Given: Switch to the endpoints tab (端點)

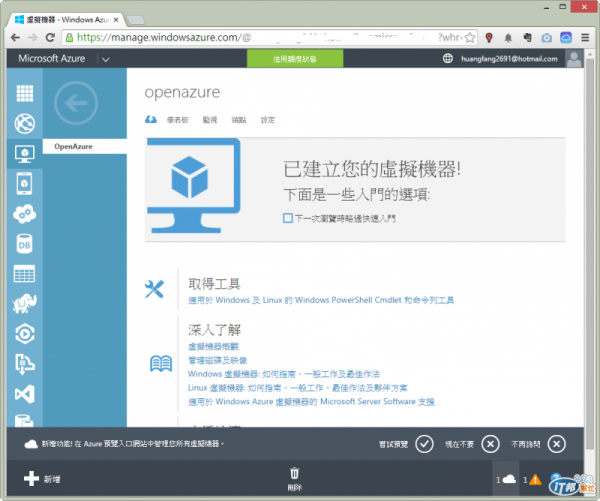Looking at the screenshot, I should pos(239,120).
